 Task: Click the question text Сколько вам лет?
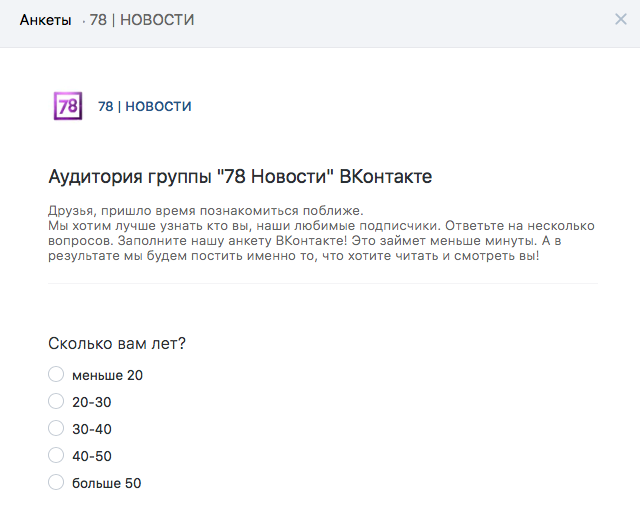pyautogui.click(x=117, y=344)
